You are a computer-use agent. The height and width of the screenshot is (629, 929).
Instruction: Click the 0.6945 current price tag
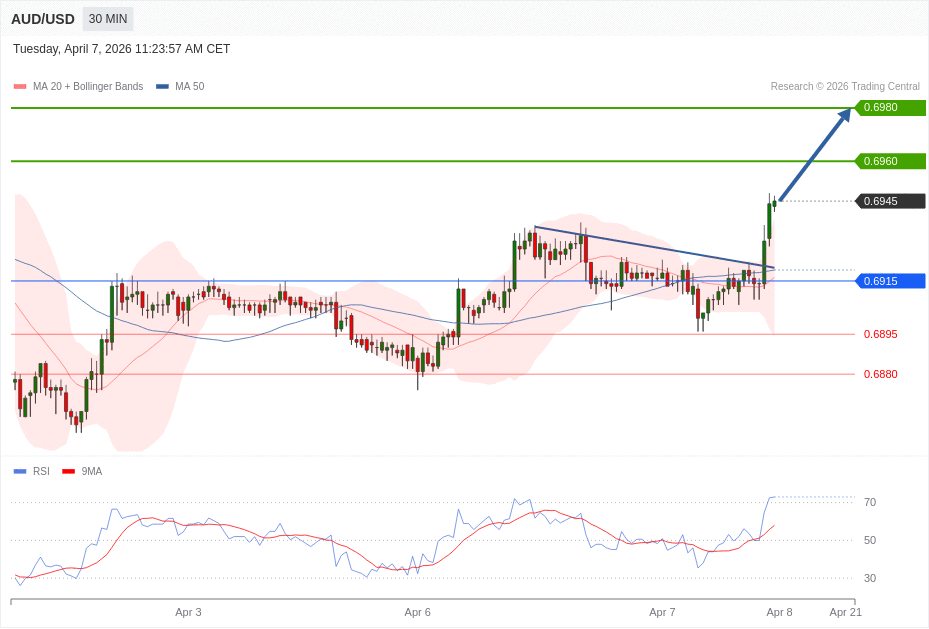point(890,201)
